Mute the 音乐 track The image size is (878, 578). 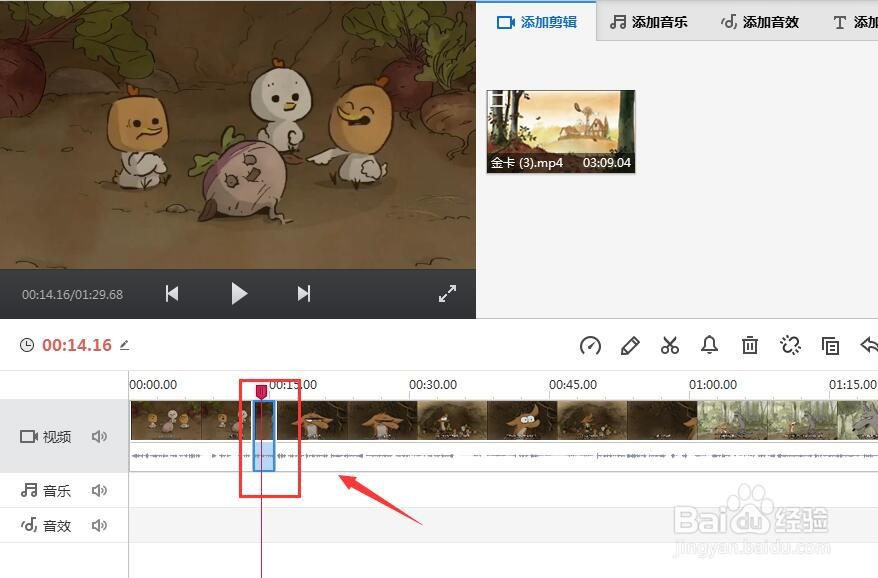pos(99,491)
